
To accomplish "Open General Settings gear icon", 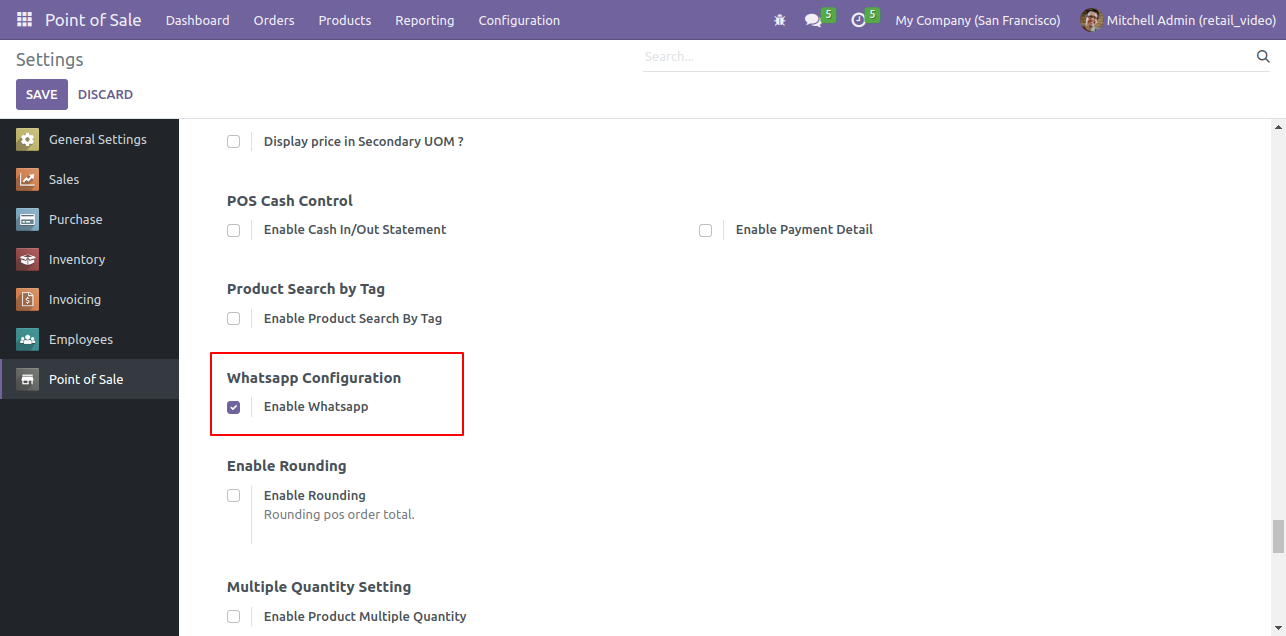I will (28, 140).
